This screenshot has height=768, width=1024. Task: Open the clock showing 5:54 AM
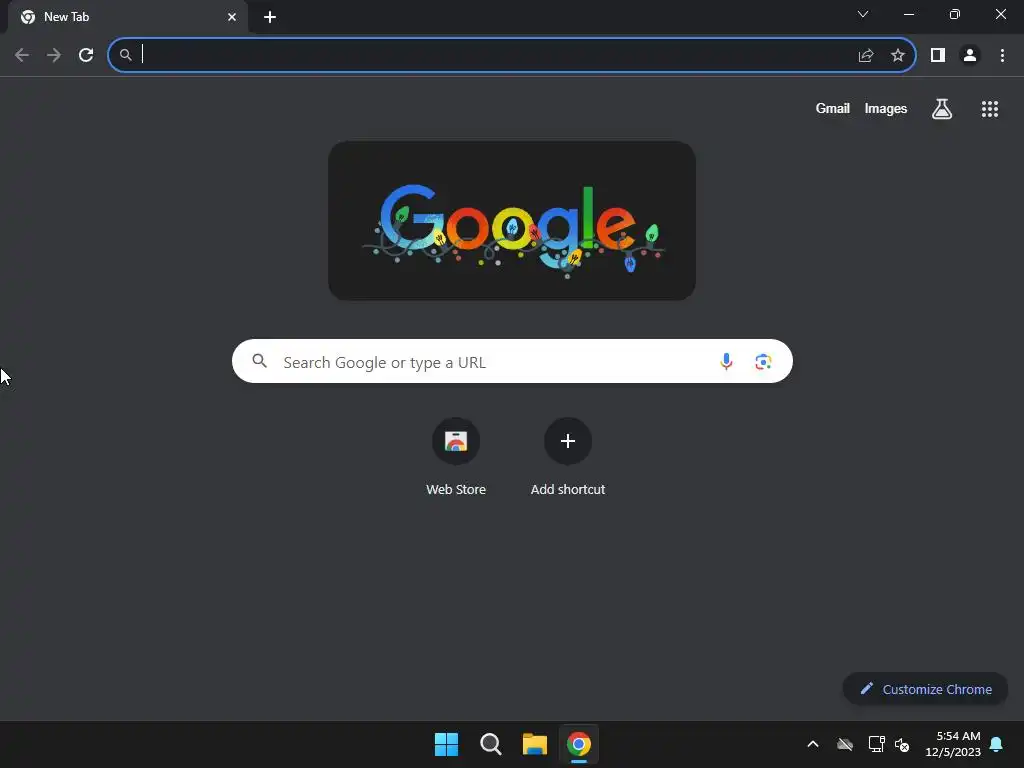point(953,744)
